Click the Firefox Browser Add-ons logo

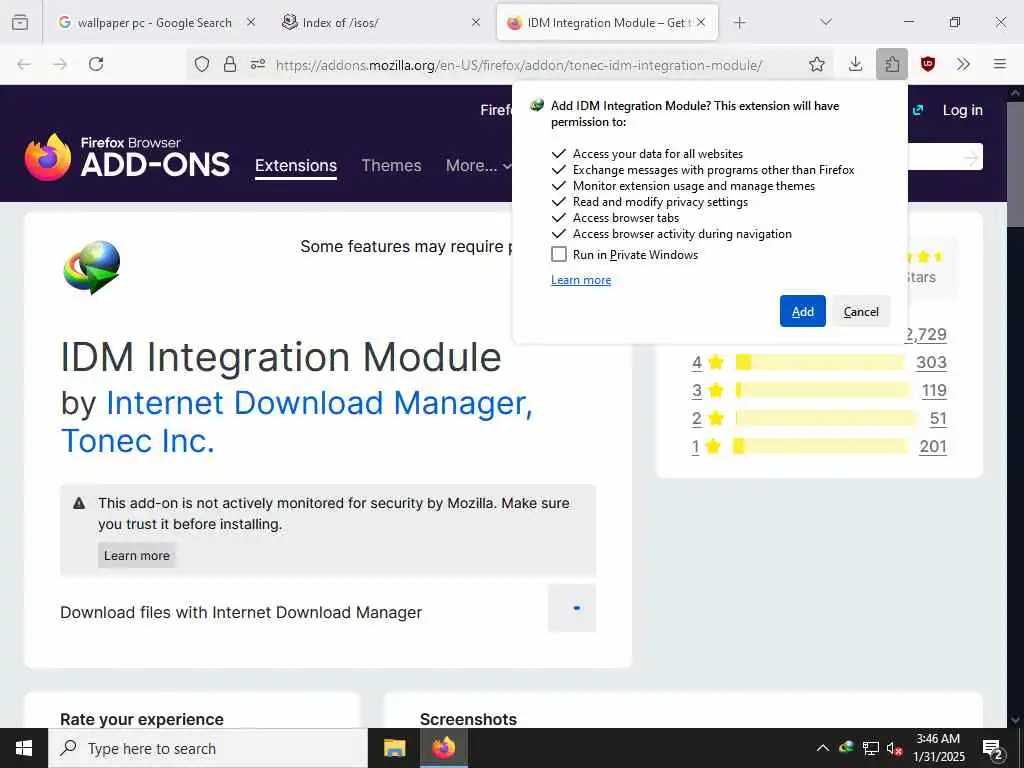(x=127, y=157)
